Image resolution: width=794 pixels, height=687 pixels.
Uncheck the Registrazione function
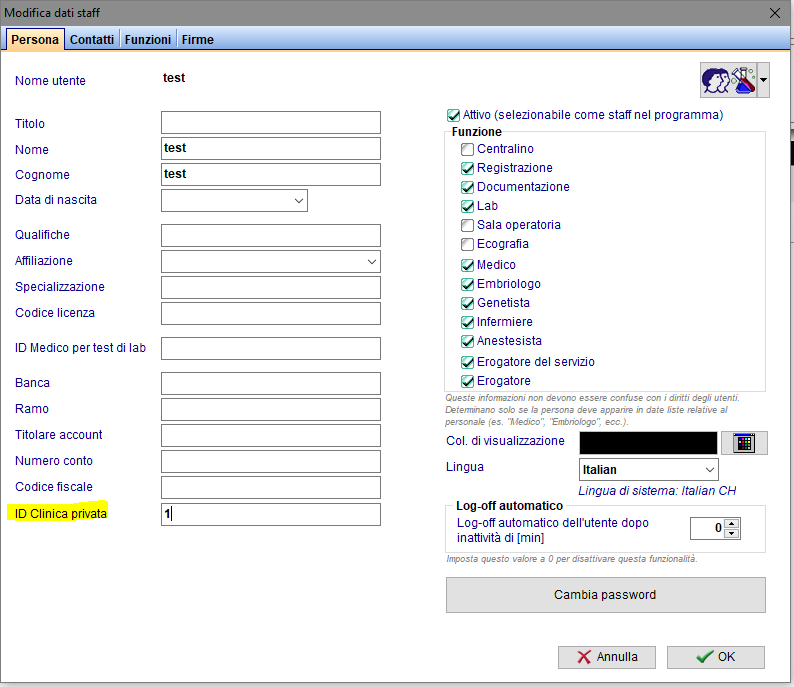tap(467, 168)
